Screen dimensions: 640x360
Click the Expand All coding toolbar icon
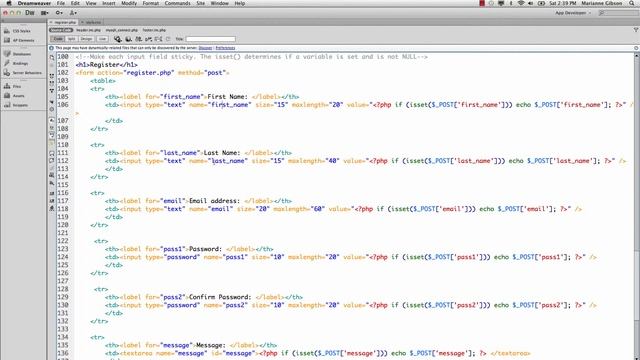pyautogui.click(x=52, y=91)
